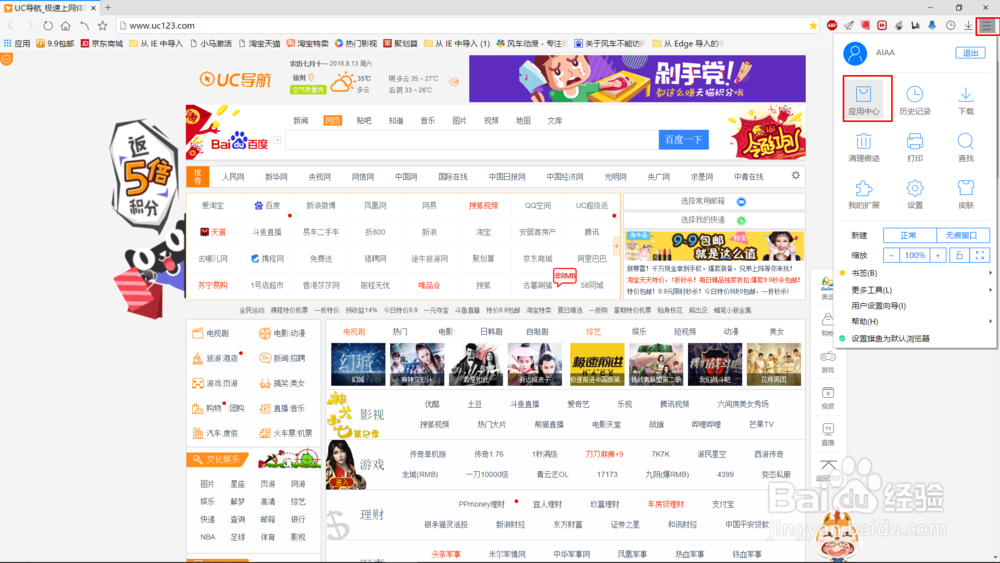Select 选择常用邮箱 dropdown
1000x563 pixels.
coord(714,201)
